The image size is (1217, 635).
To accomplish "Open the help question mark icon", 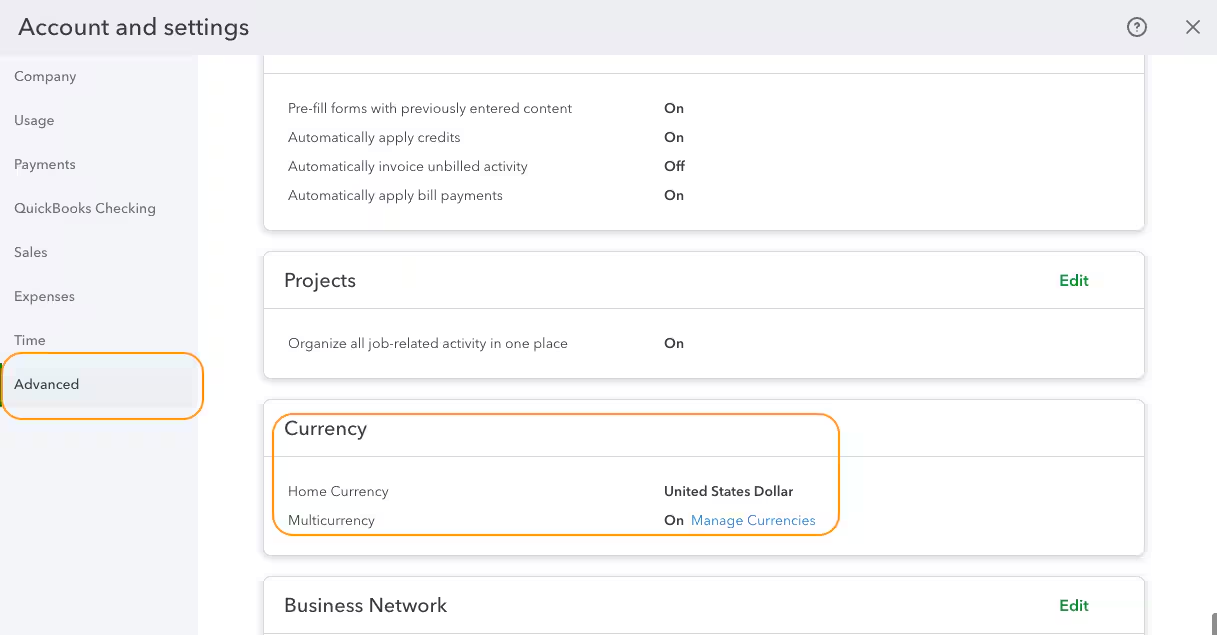I will point(1136,27).
